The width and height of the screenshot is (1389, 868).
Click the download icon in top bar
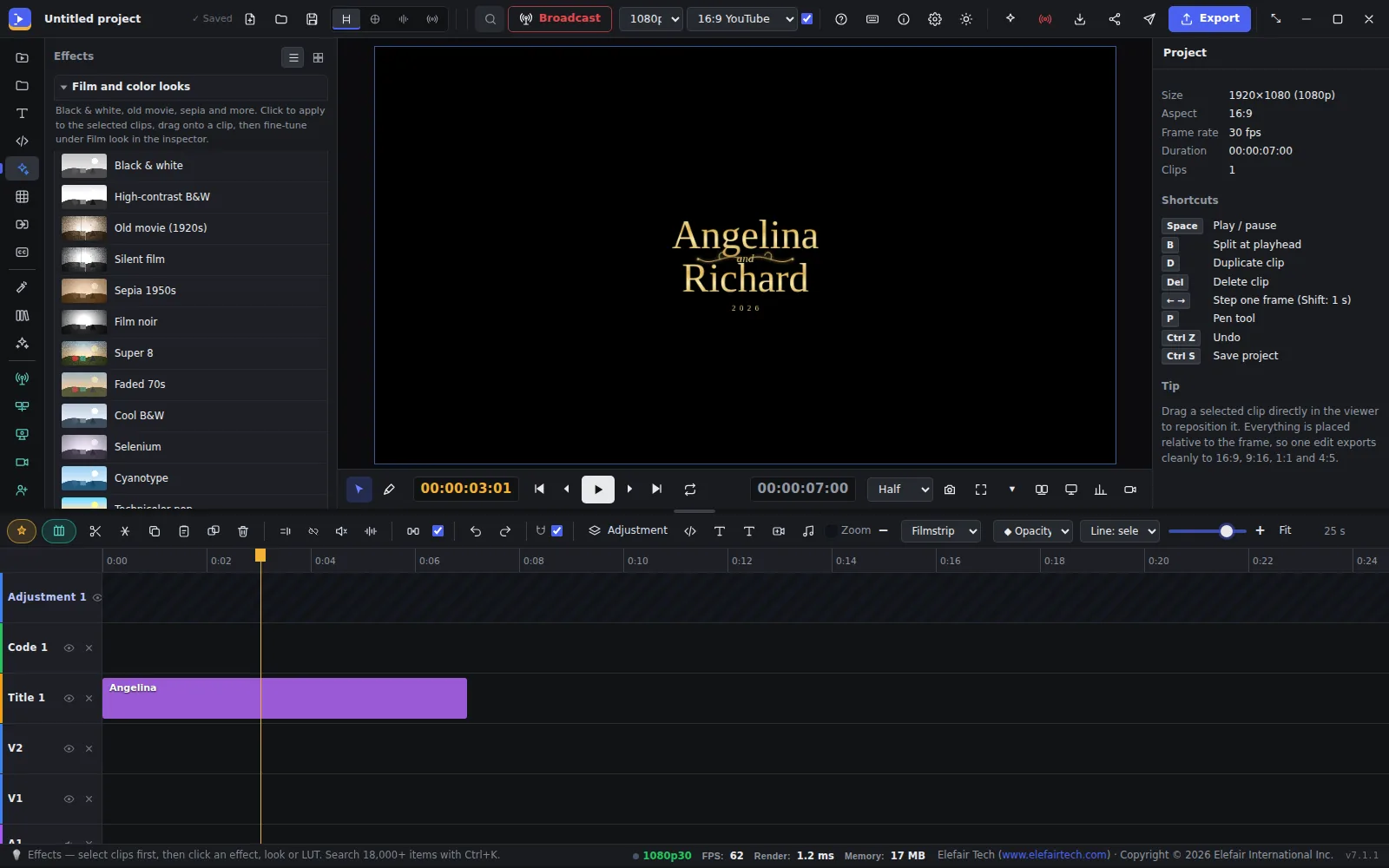[1080, 19]
